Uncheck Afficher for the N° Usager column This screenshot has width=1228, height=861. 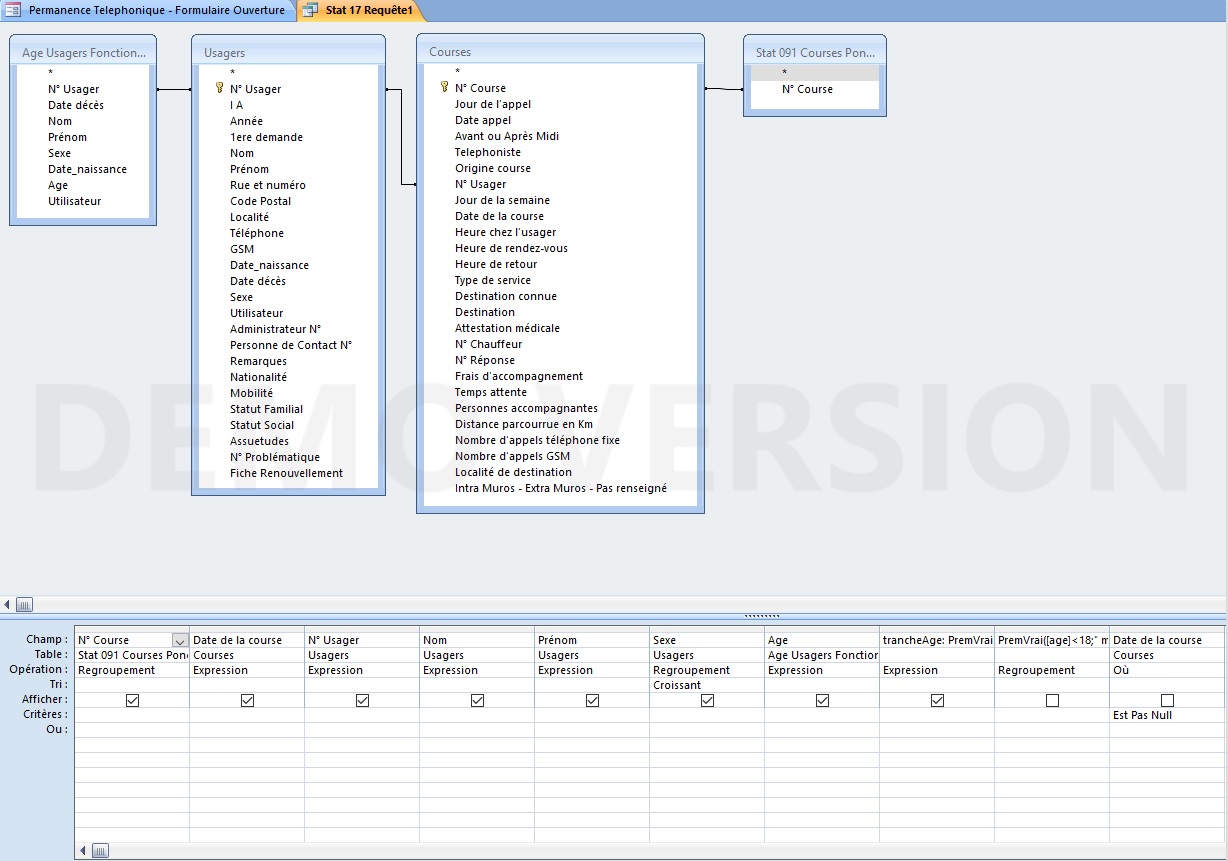(x=362, y=701)
